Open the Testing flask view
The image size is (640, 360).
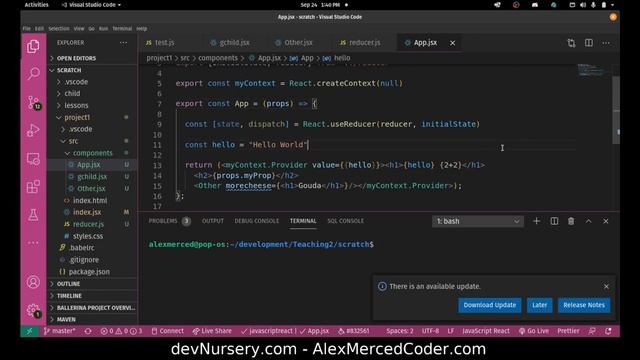pyautogui.click(x=33, y=215)
